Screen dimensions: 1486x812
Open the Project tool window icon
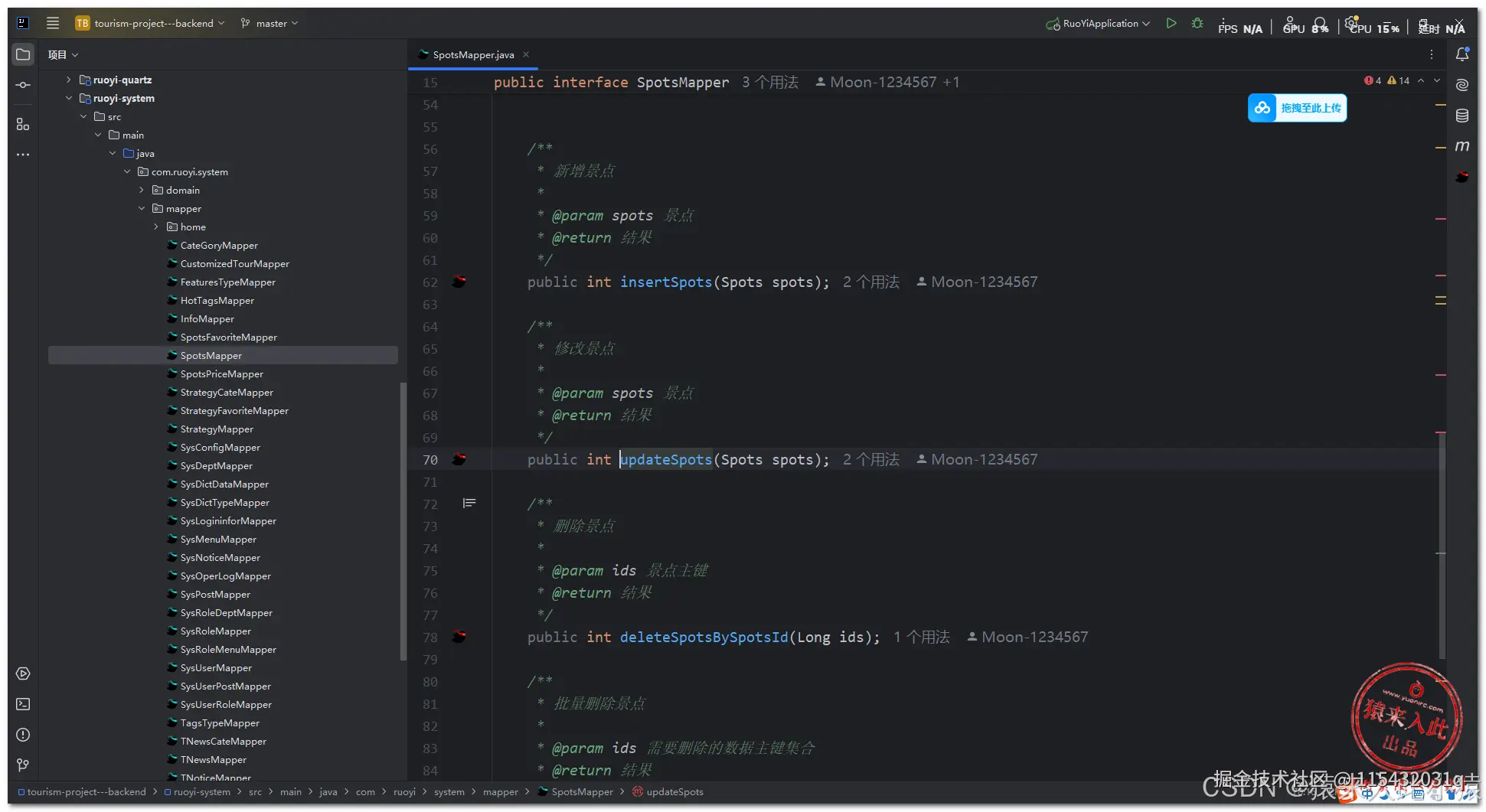pos(23,54)
